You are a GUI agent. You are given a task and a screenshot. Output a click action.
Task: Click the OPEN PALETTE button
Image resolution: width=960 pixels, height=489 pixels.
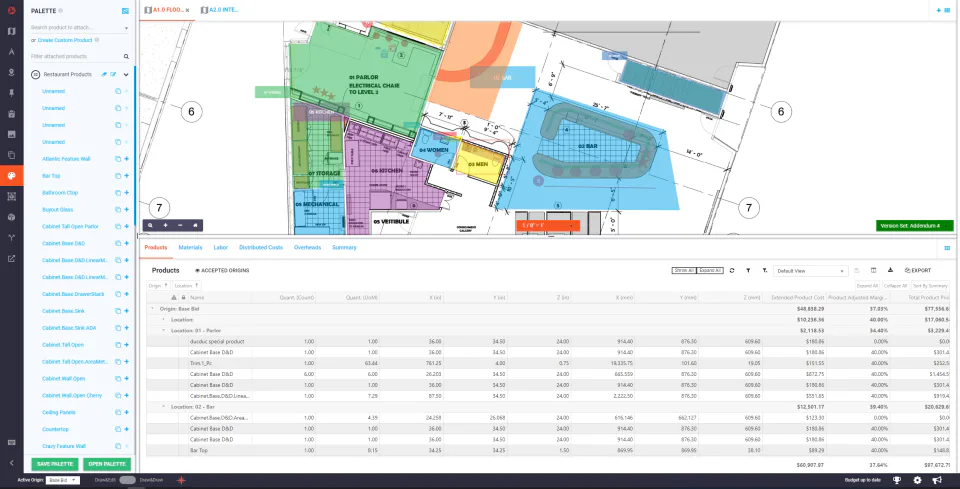pos(107,464)
